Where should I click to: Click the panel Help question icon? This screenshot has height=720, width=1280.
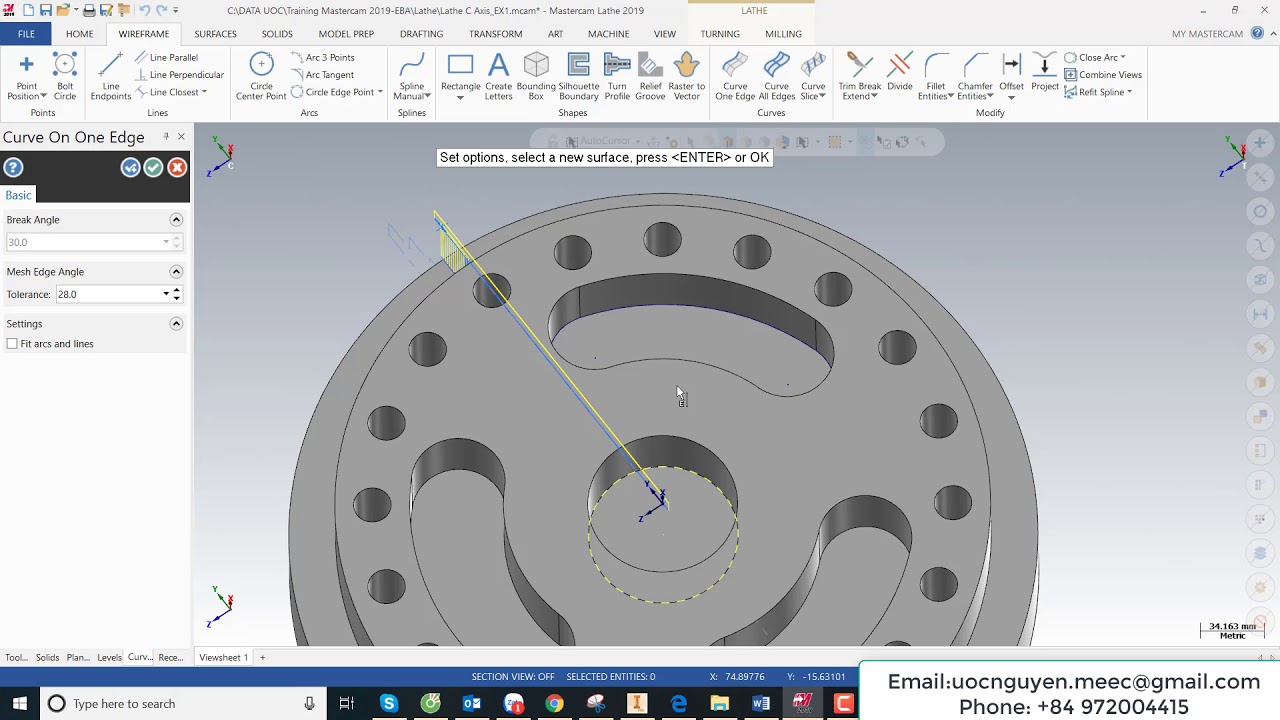13,168
